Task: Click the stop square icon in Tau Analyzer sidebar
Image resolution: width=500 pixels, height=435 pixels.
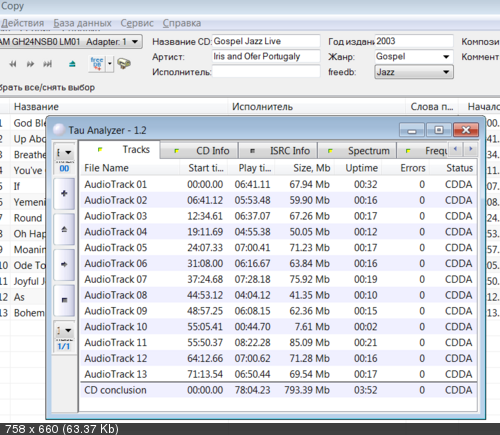Action: [64, 300]
